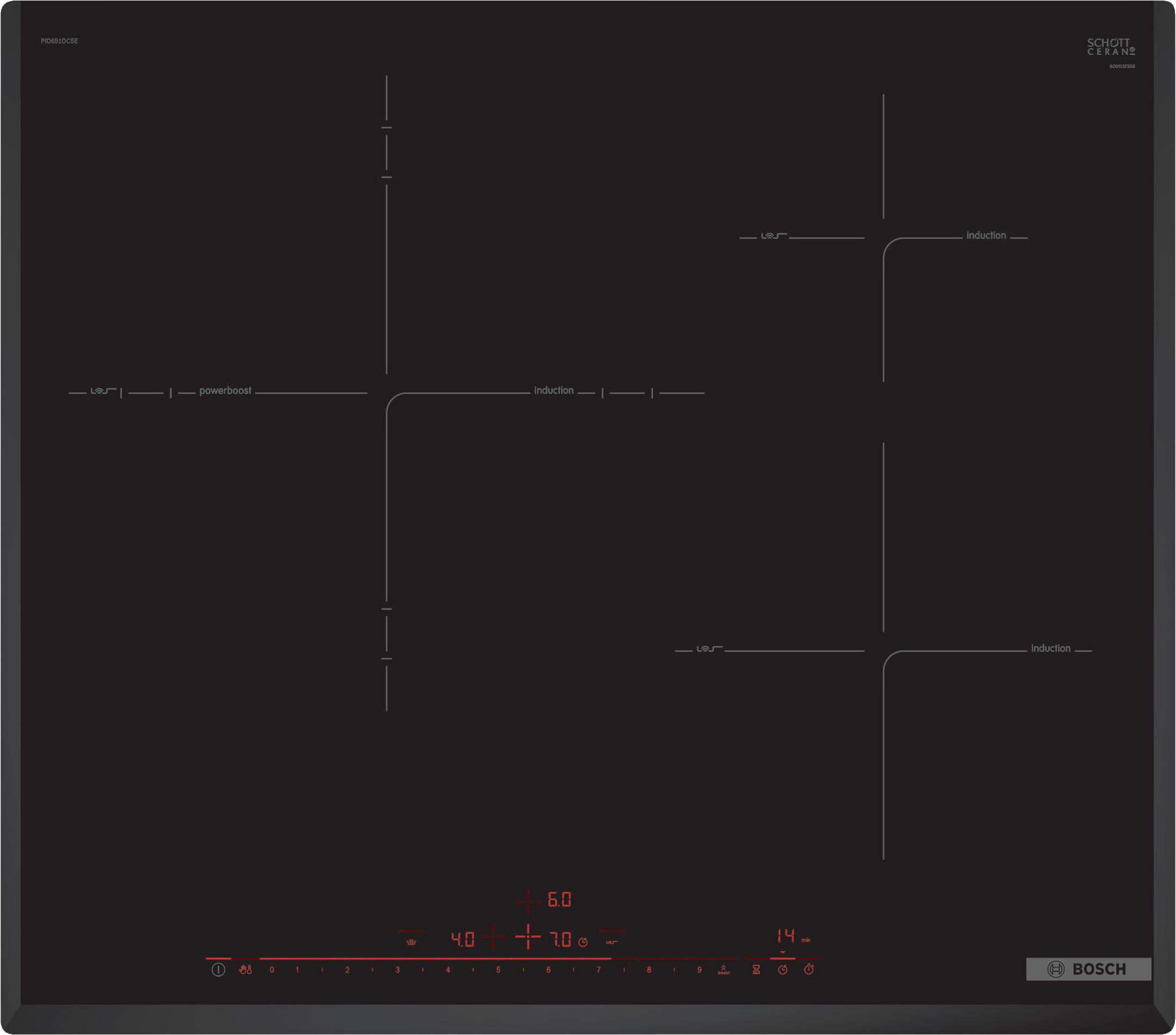Click the BOSCH logo badge
Viewport: 1176px width, 1035px height.
[x=1088, y=969]
